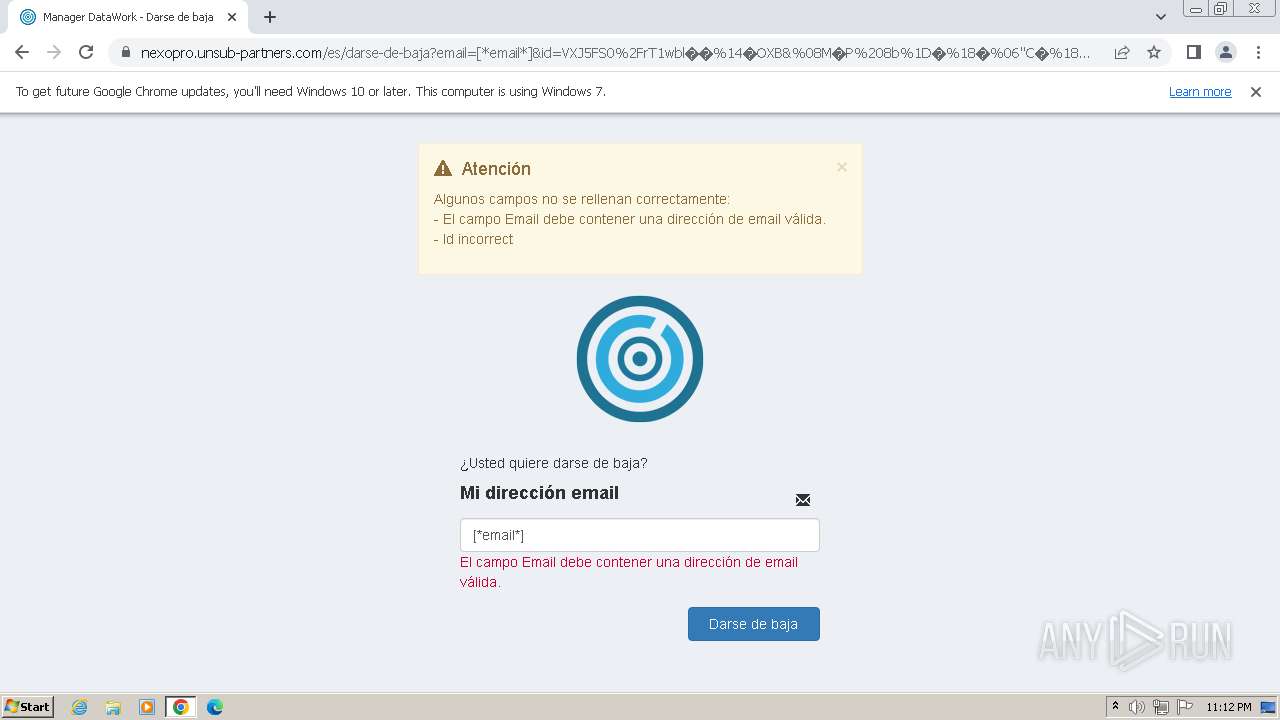This screenshot has width=1280, height=720.
Task: Launch Microsoft Edge from taskbar
Action: tap(215, 707)
